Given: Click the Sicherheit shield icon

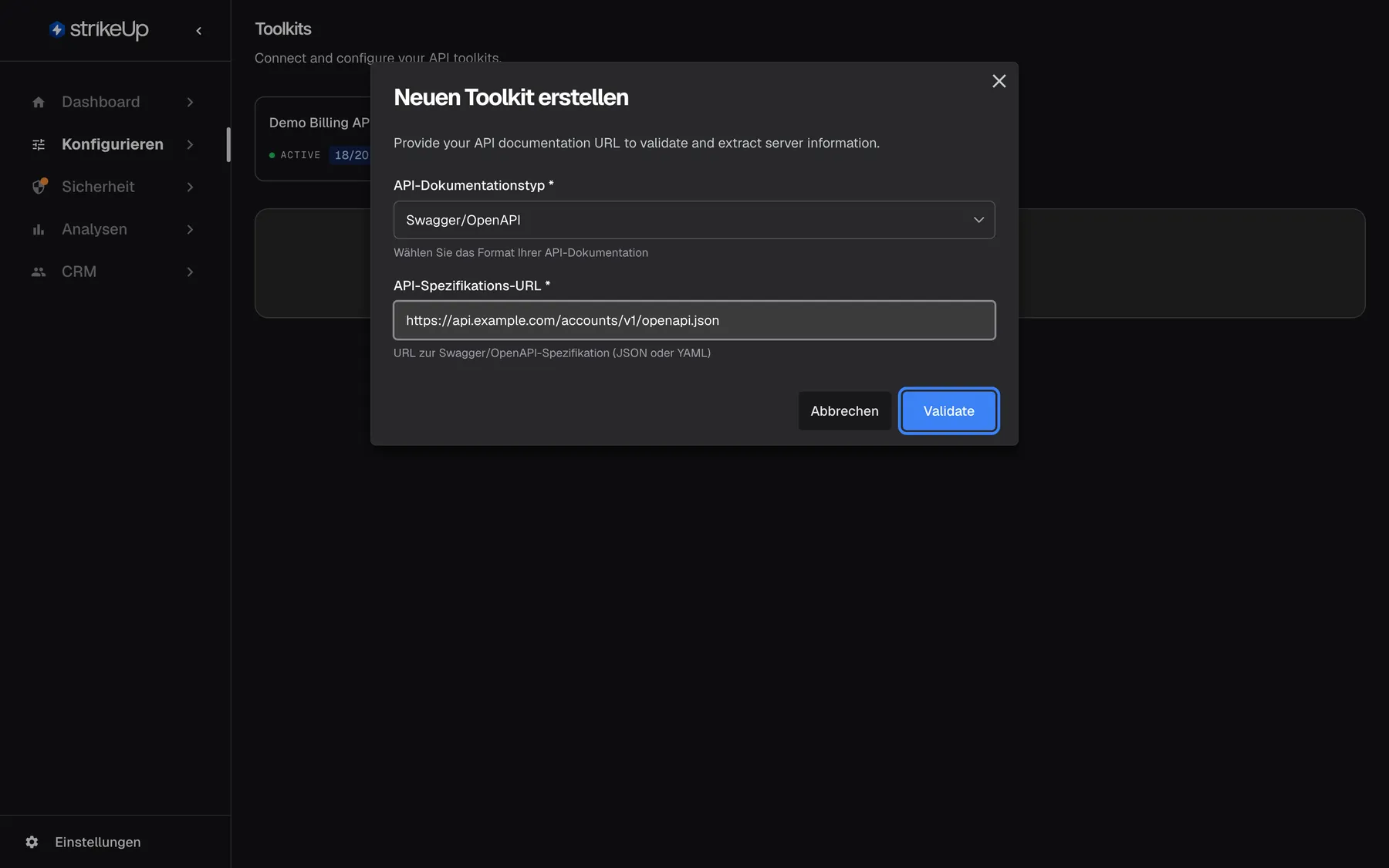Looking at the screenshot, I should [39, 187].
